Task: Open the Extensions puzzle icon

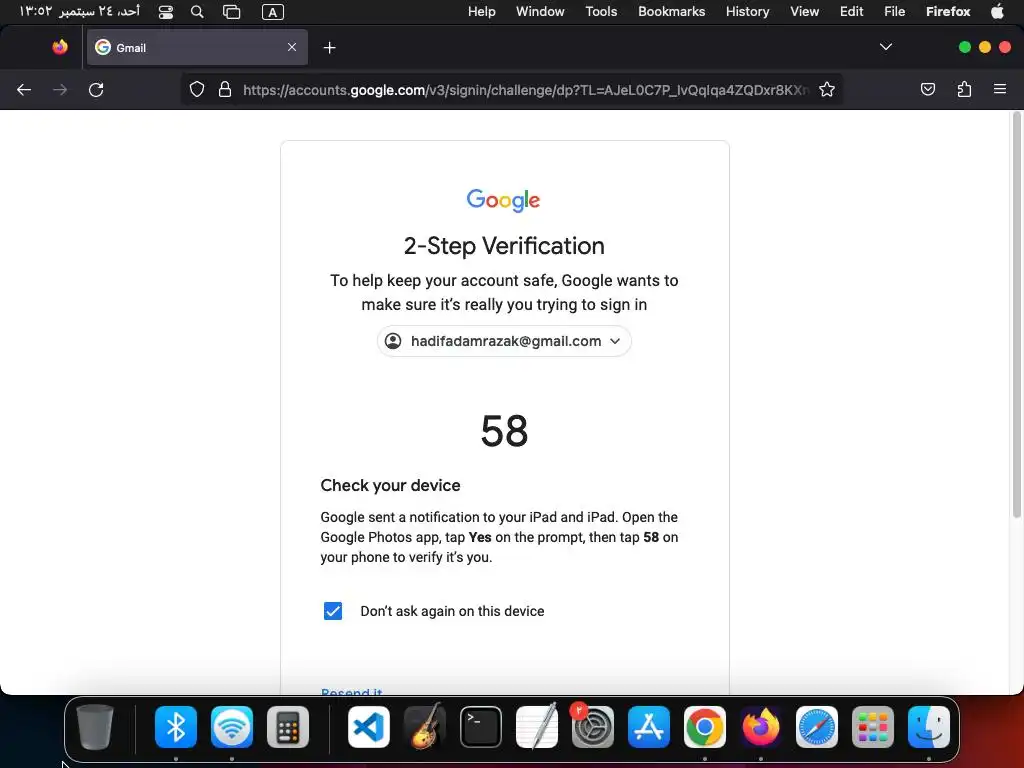Action: coord(964,89)
